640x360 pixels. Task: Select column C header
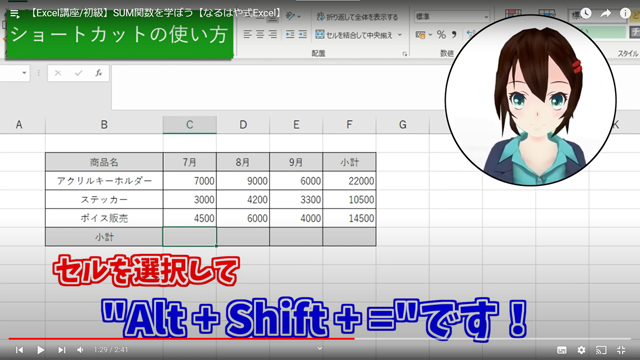coord(190,124)
